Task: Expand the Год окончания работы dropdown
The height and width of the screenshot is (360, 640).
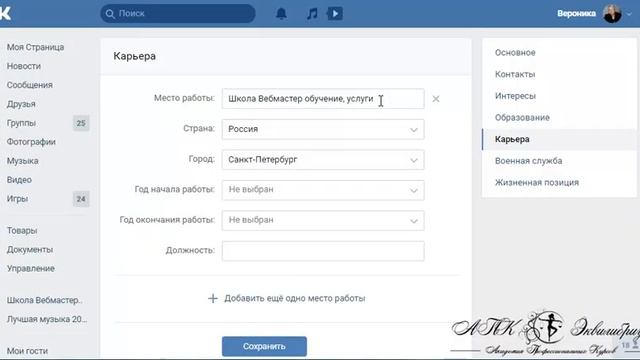Action: click(323, 220)
